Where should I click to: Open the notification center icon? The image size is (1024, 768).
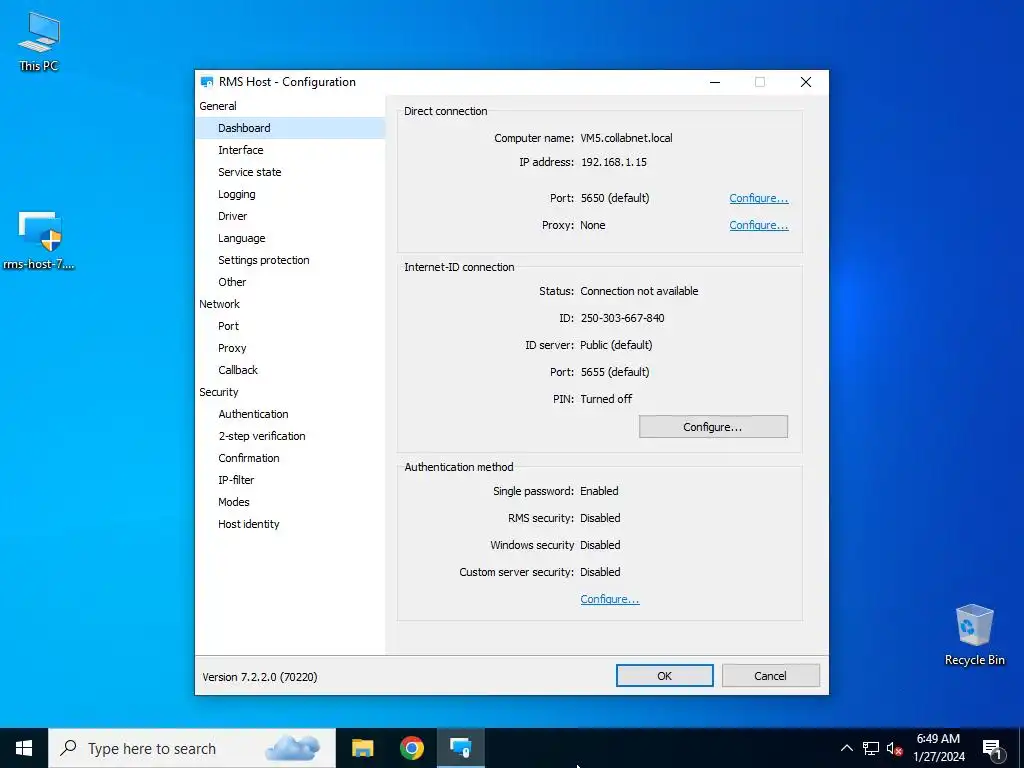993,749
